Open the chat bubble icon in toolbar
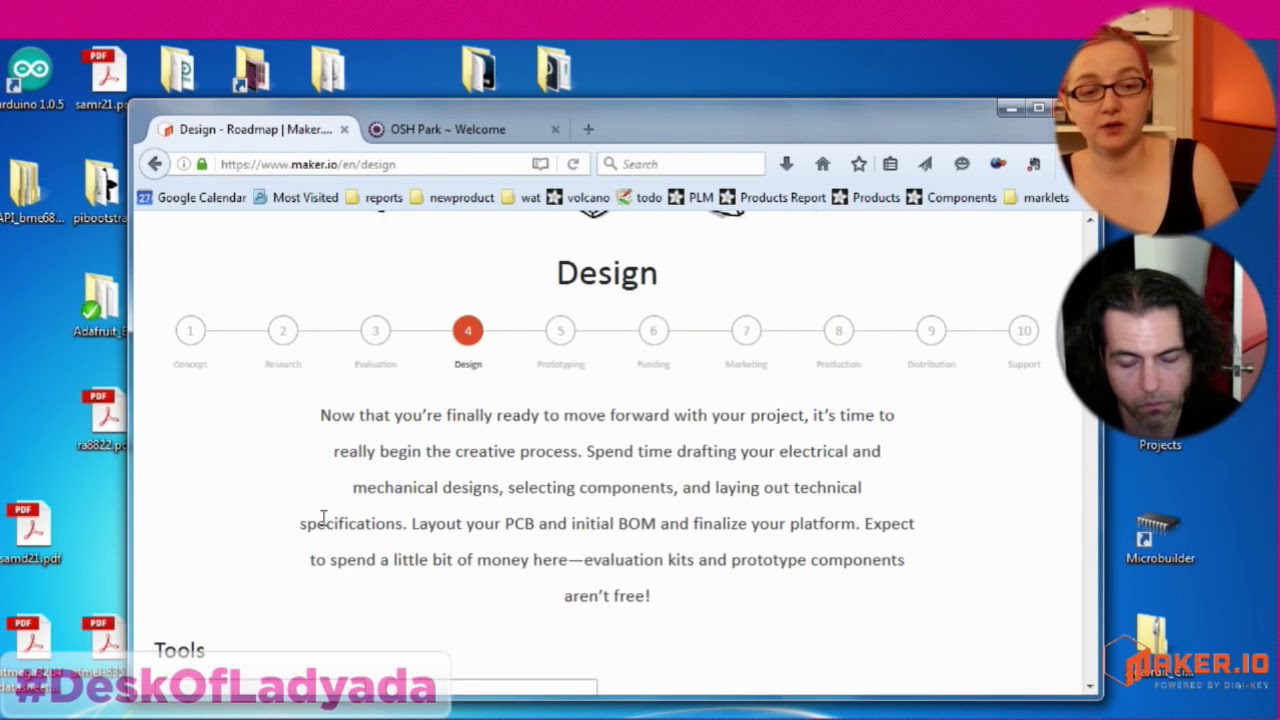This screenshot has width=1280, height=720. (962, 164)
